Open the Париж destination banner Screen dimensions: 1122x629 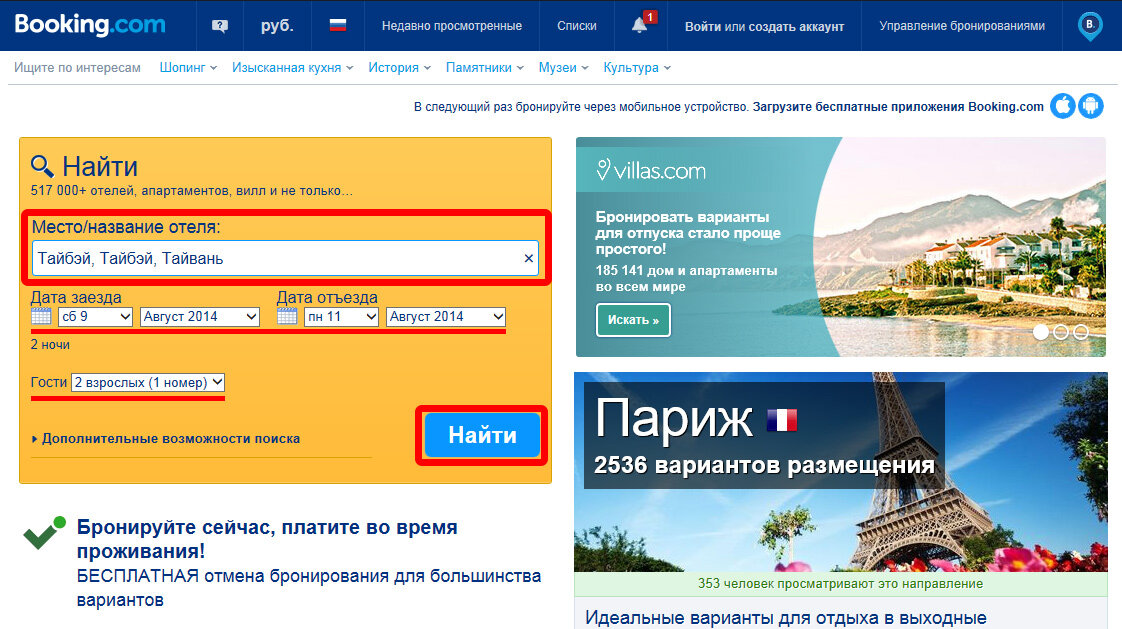841,472
